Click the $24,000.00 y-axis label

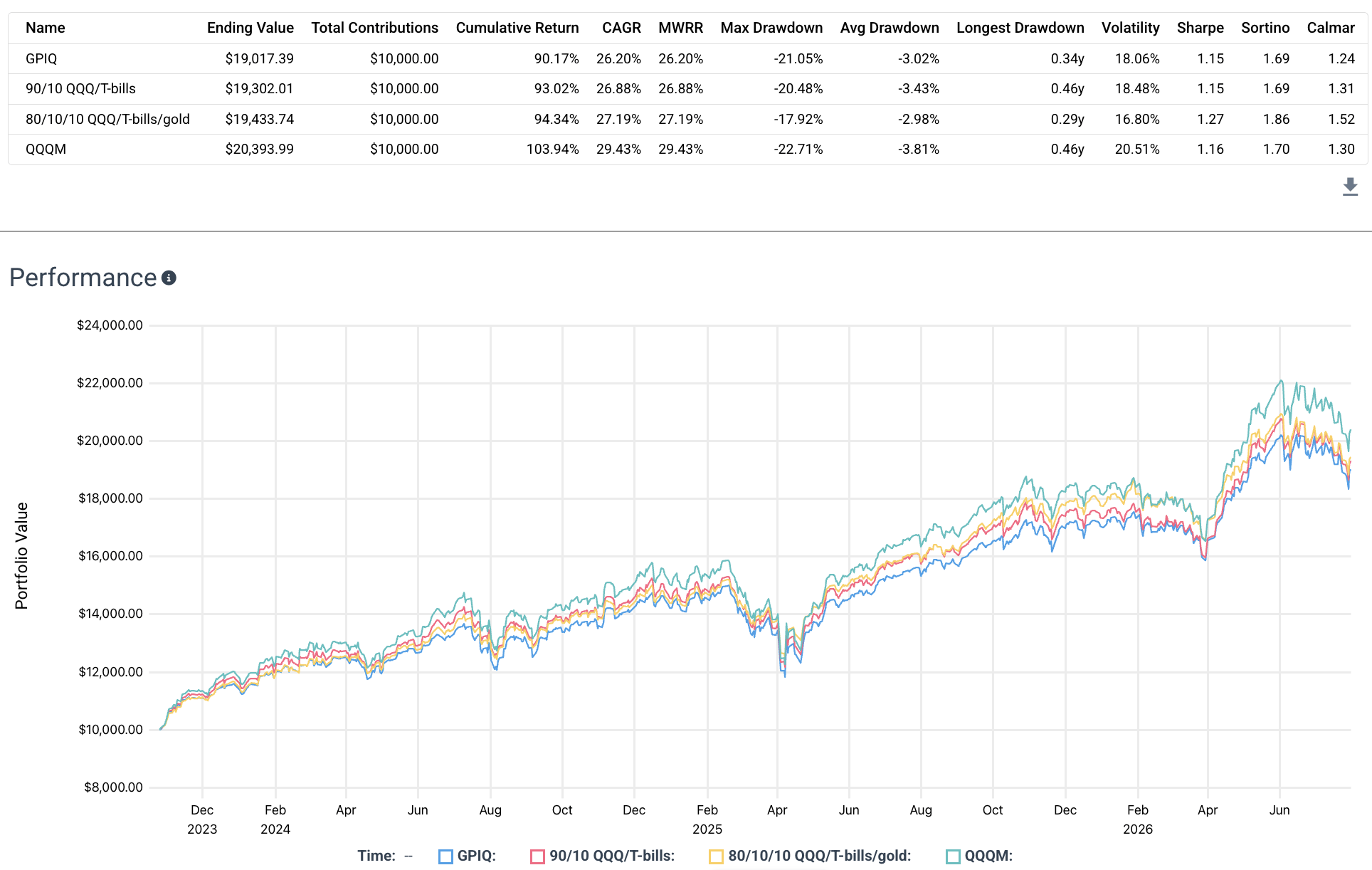pos(110,325)
